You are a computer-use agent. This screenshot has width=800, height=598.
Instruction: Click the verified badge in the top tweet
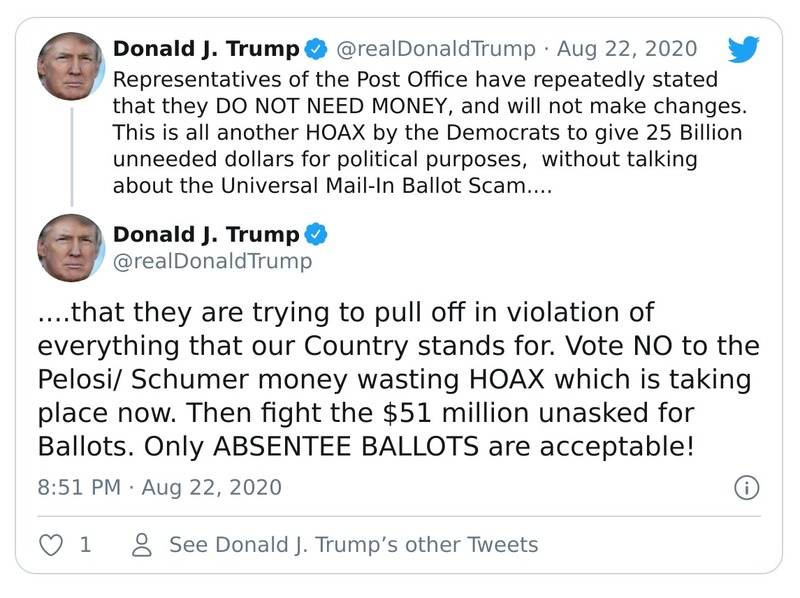click(315, 49)
